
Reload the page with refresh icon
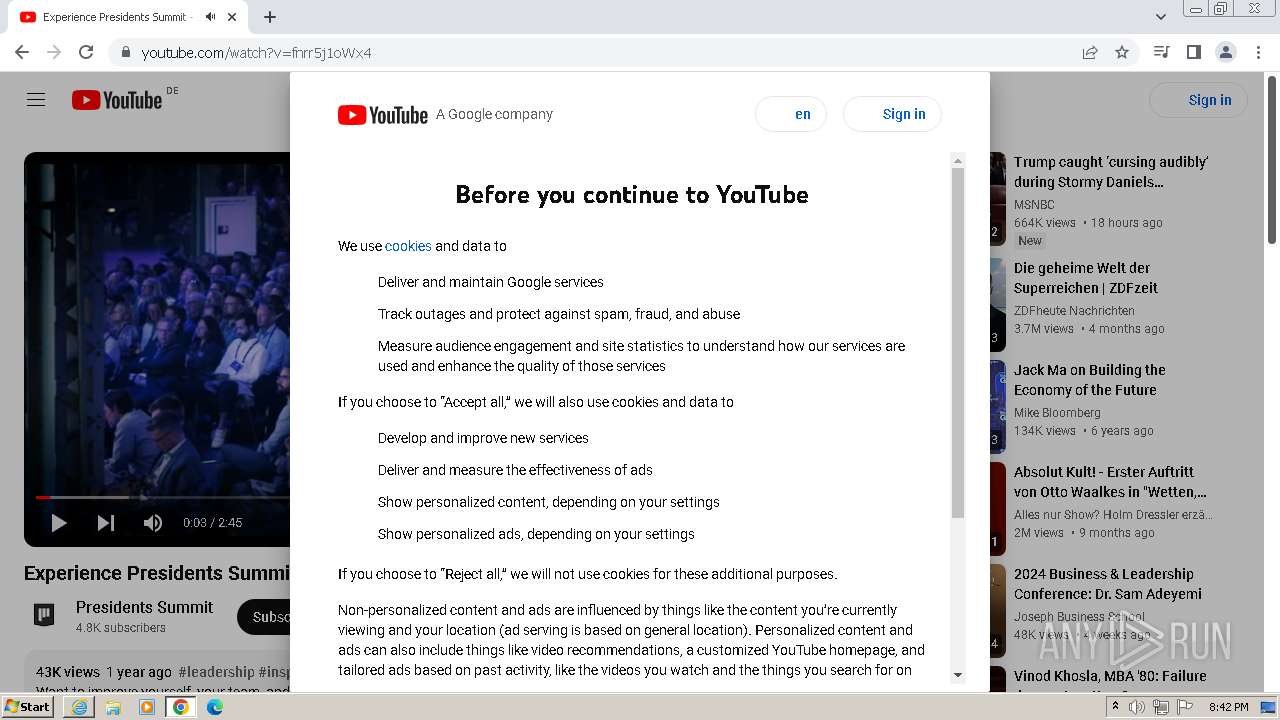[86, 52]
